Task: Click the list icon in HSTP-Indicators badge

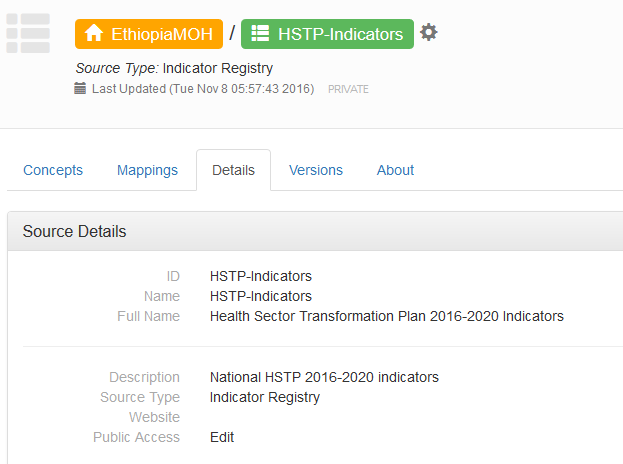Action: tap(260, 33)
